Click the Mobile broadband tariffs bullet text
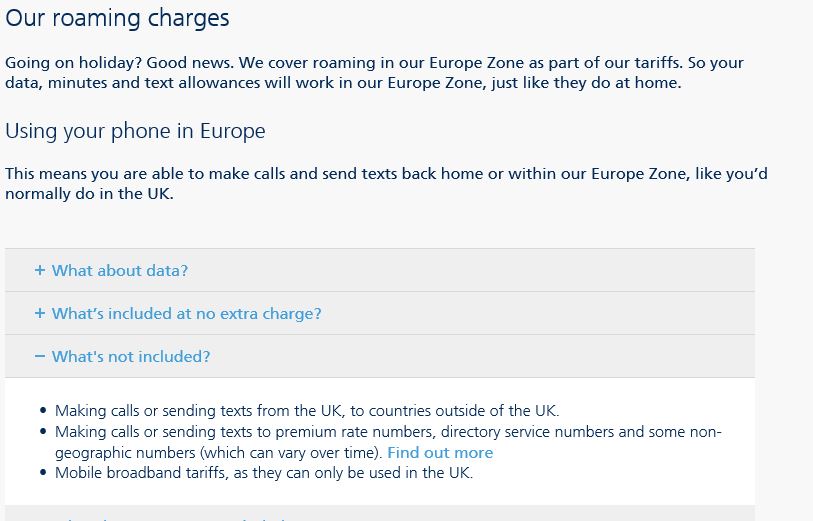The width and height of the screenshot is (813, 521). point(264,473)
